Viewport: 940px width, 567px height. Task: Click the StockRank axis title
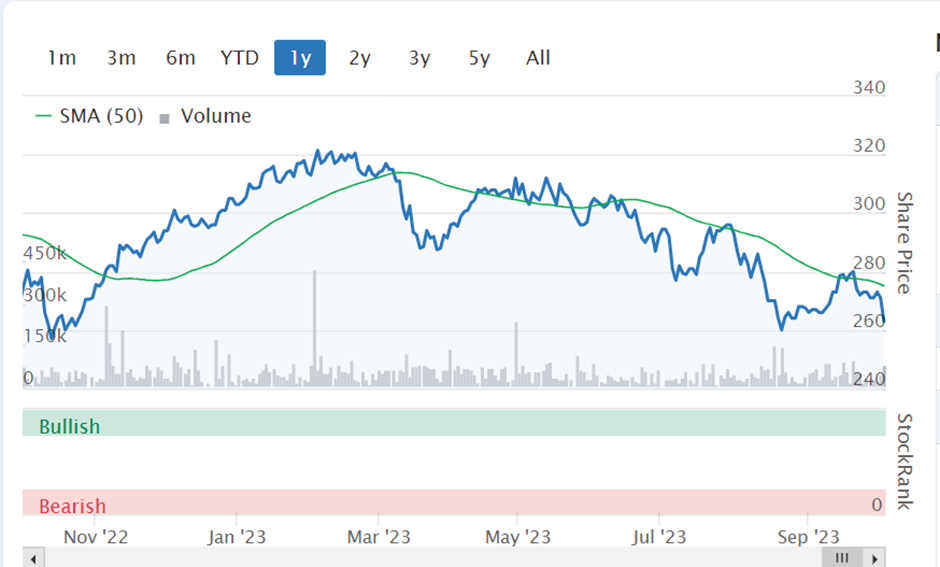pyautogui.click(x=904, y=462)
